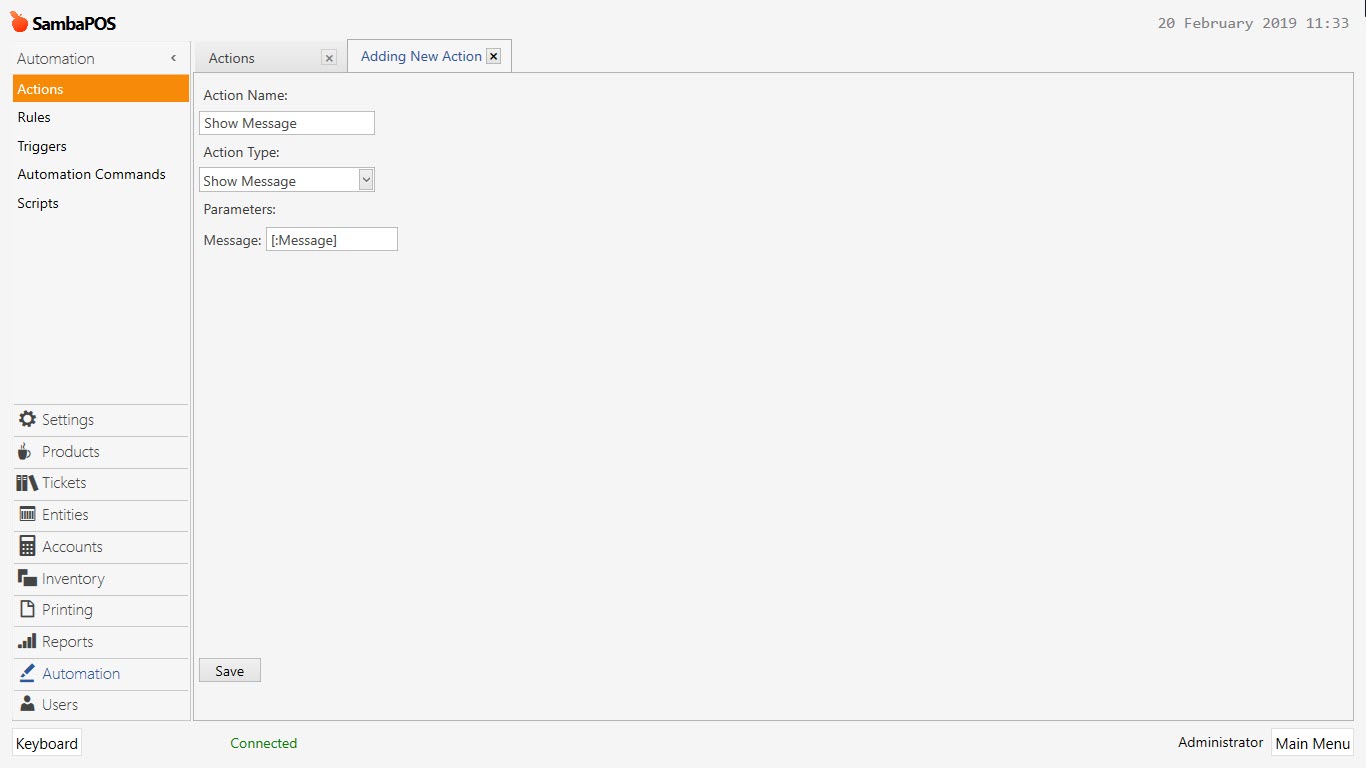1366x768 pixels.
Task: Open the Settings section via its gear icon
Action: pos(25,419)
